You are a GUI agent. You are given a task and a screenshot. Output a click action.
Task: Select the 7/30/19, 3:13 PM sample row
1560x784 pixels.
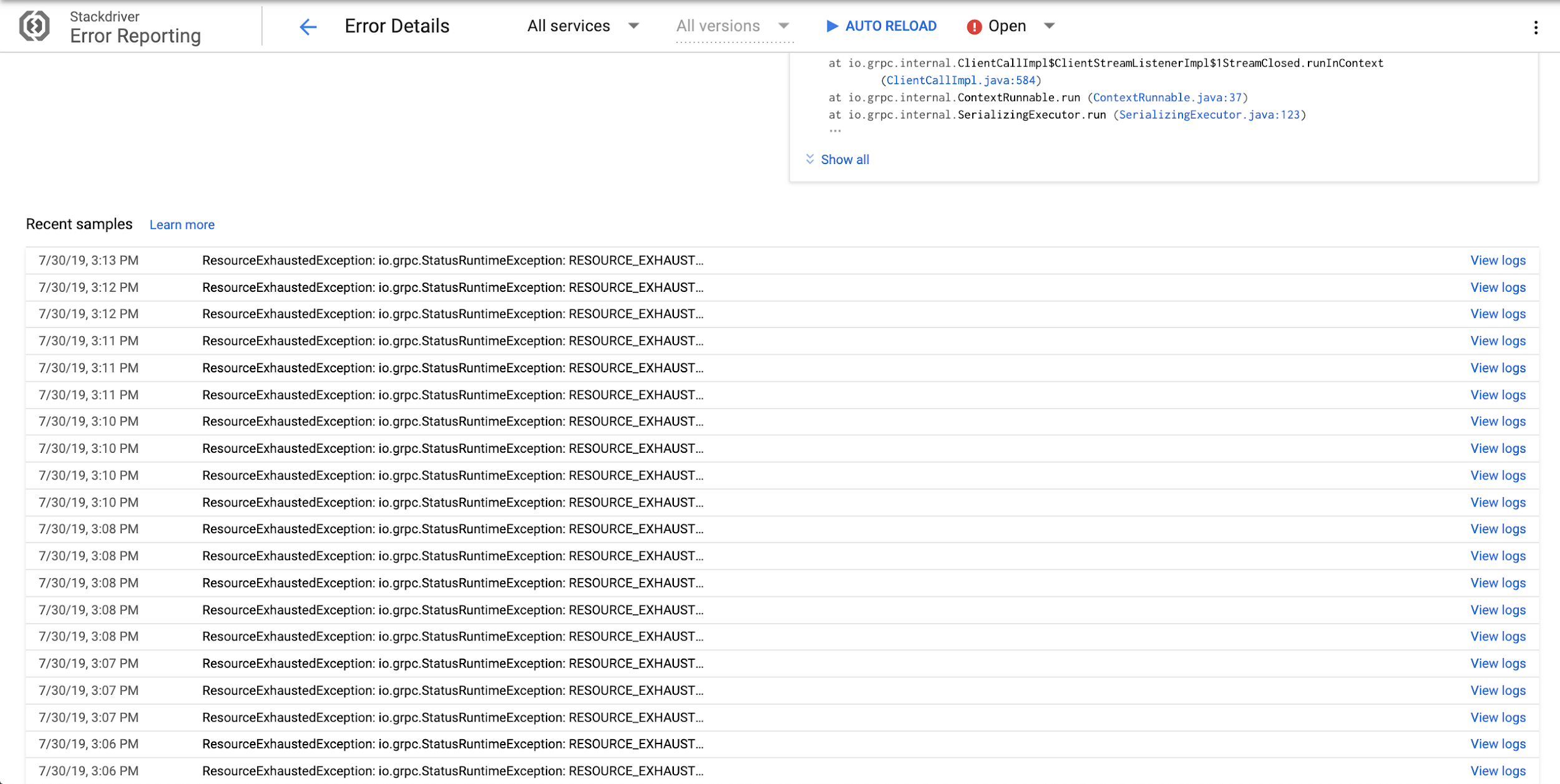coord(782,261)
